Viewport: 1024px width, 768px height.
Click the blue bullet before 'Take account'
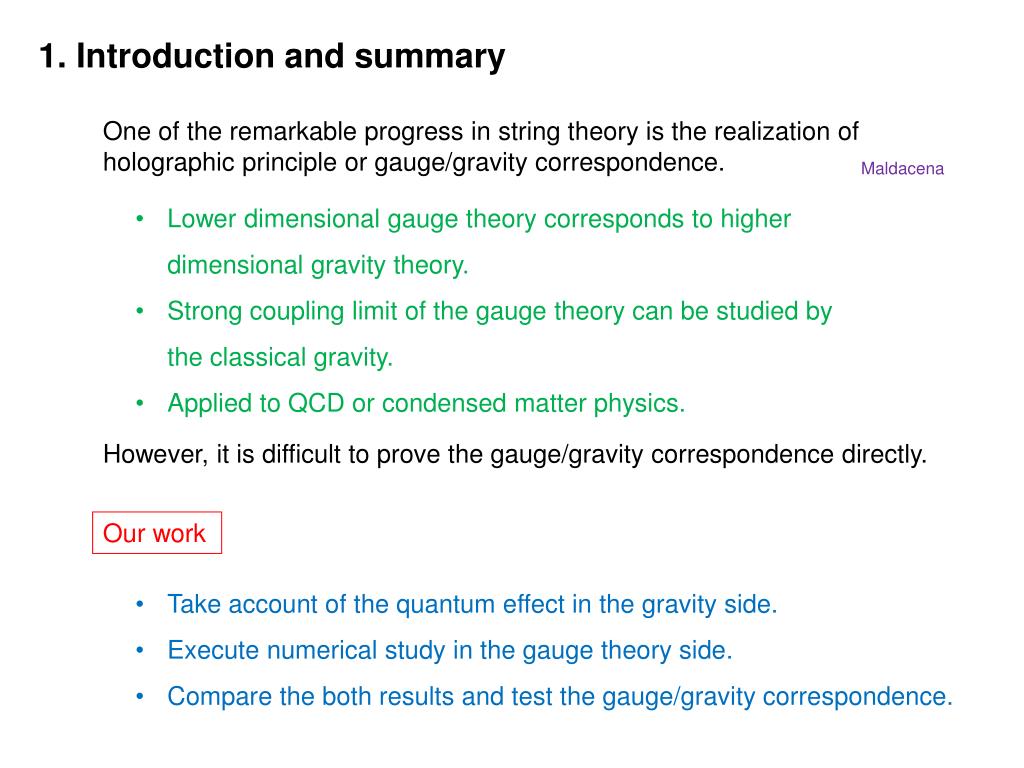pyautogui.click(x=140, y=604)
